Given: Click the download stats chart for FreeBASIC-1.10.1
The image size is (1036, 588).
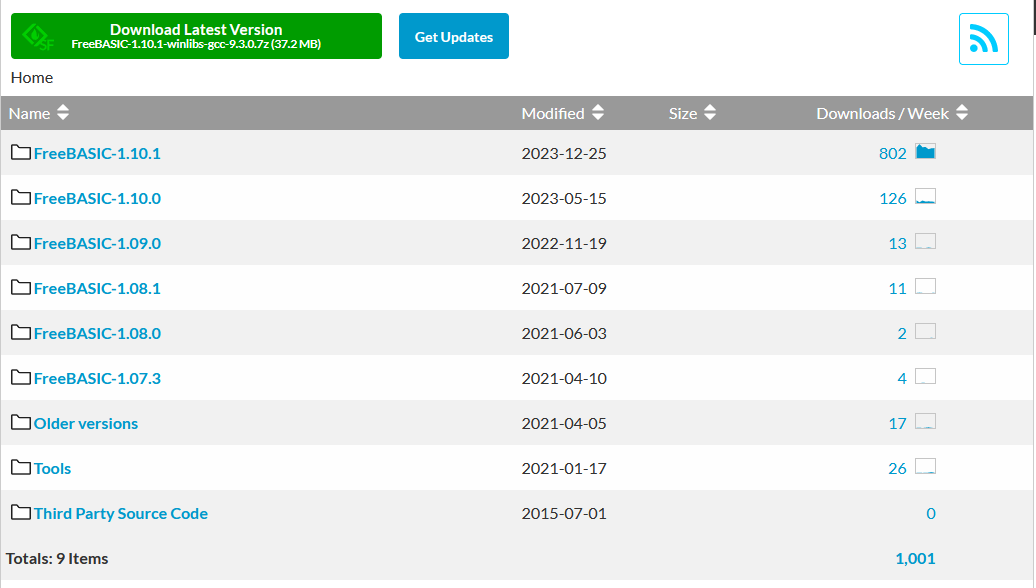Looking at the screenshot, I should pos(925,152).
